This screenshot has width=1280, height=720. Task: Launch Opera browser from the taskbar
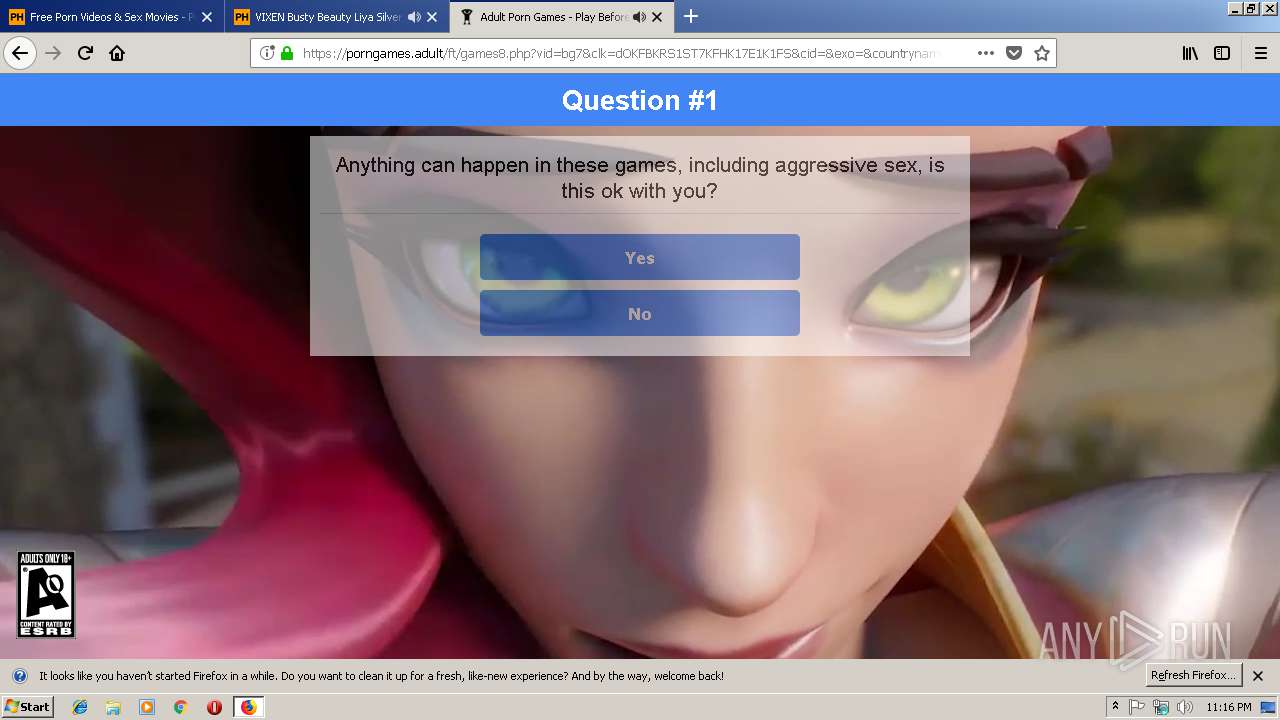tap(214, 707)
